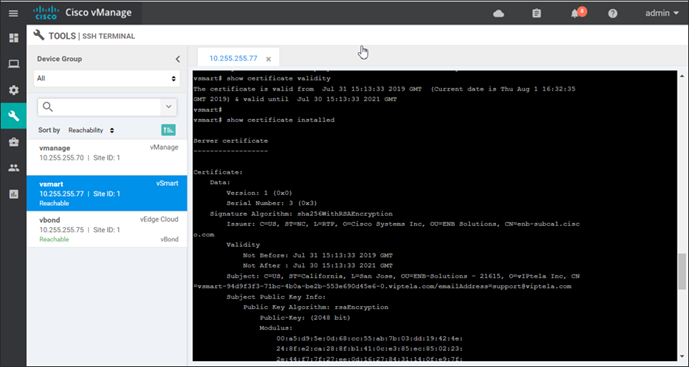Open the notifications bell icon
The width and height of the screenshot is (689, 367).
[575, 14]
